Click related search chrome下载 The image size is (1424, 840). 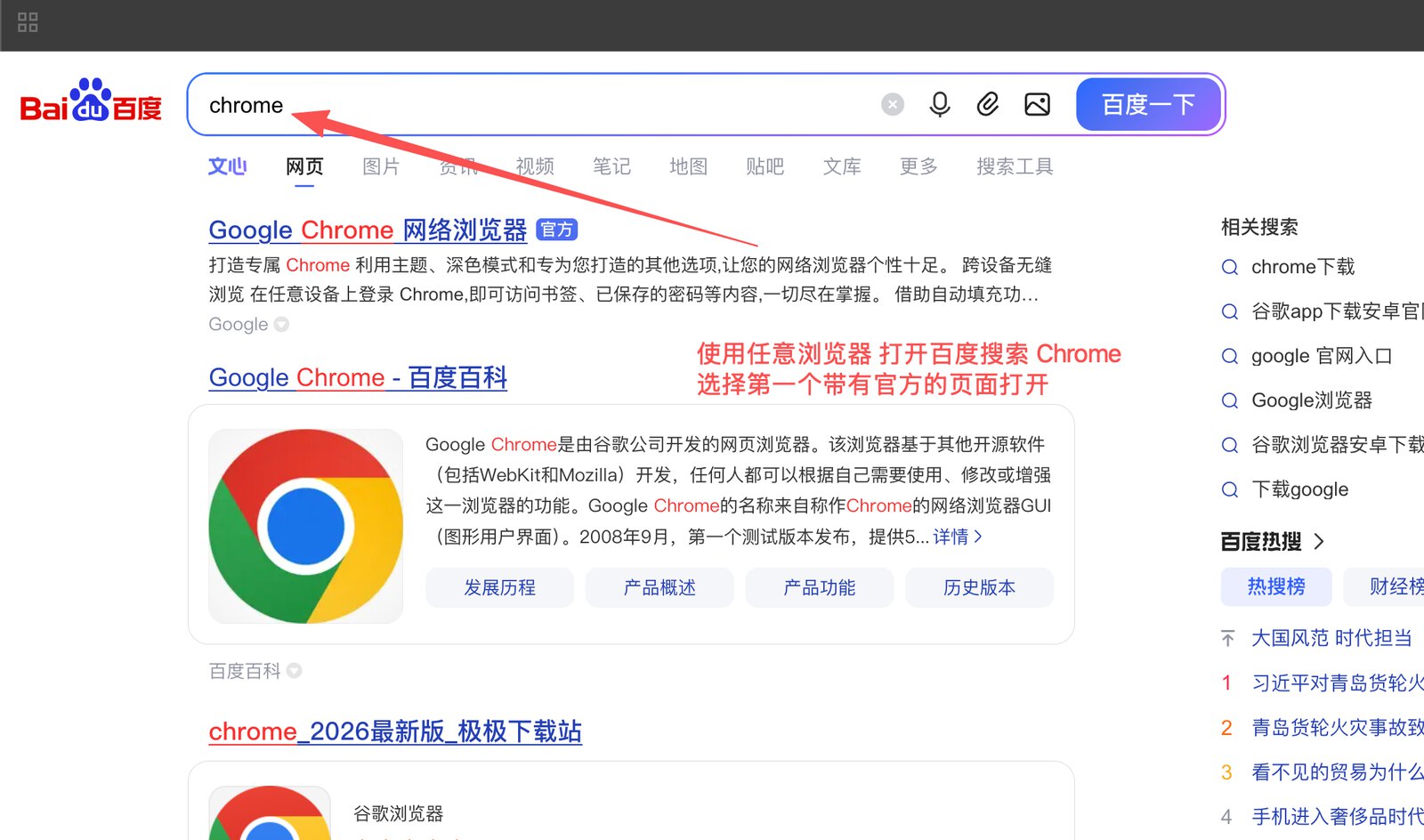[1303, 267]
